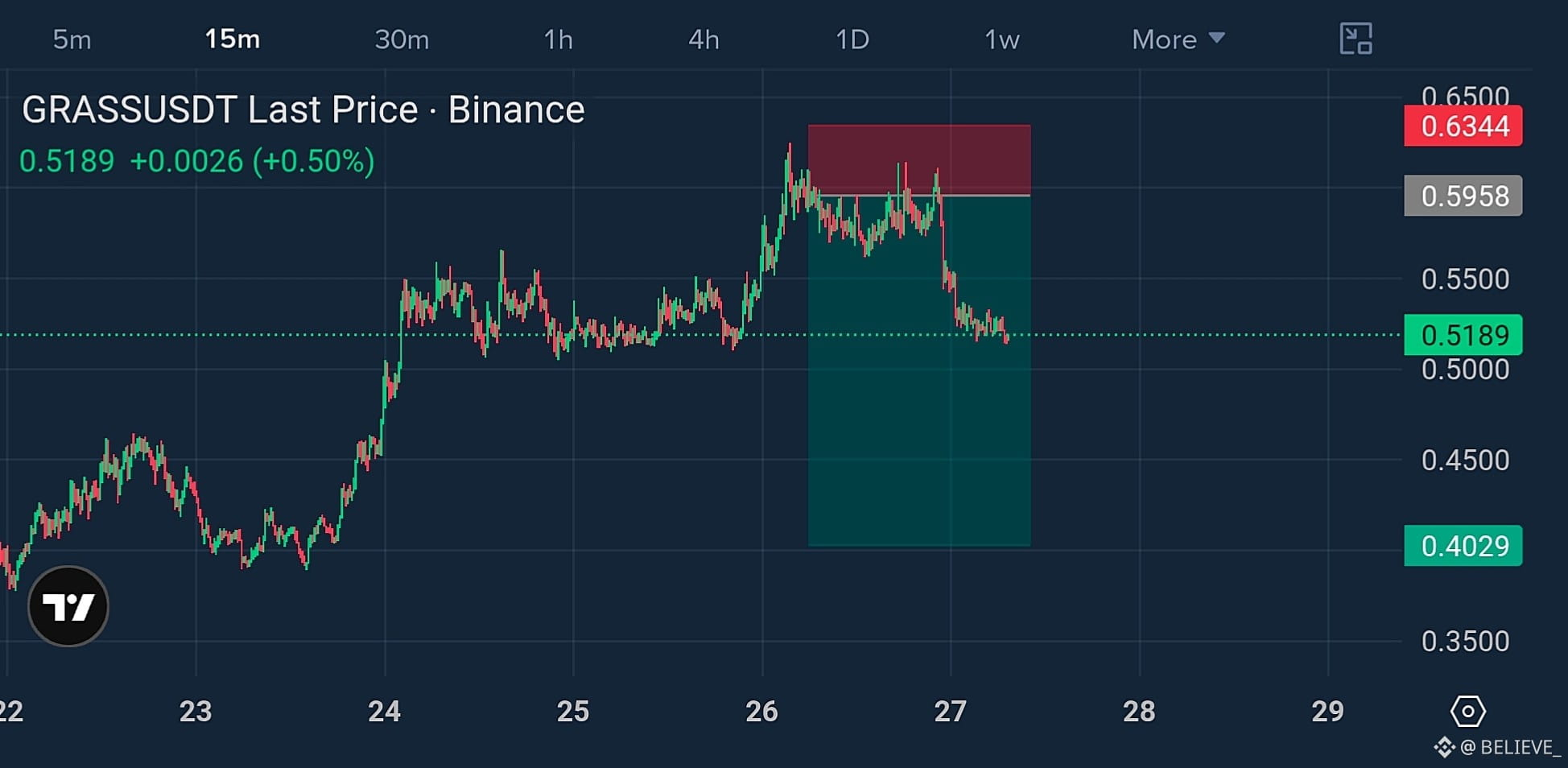Open chart settings hexagon icon
The image size is (1568, 768).
point(1468,712)
